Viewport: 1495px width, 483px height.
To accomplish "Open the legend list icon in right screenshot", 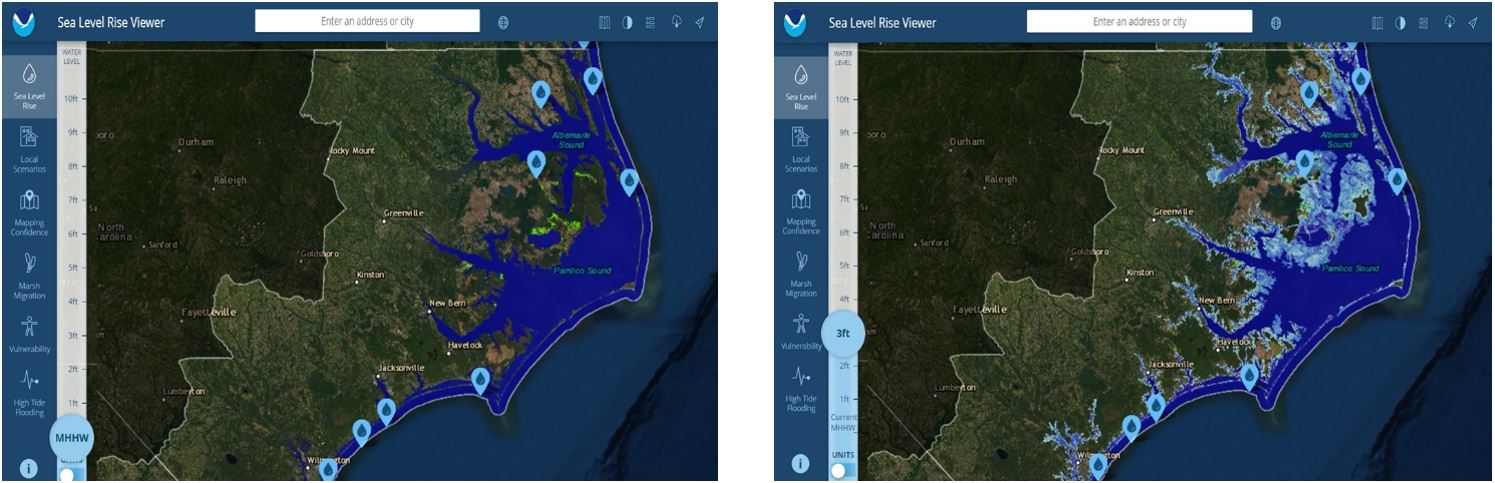I will [1423, 22].
